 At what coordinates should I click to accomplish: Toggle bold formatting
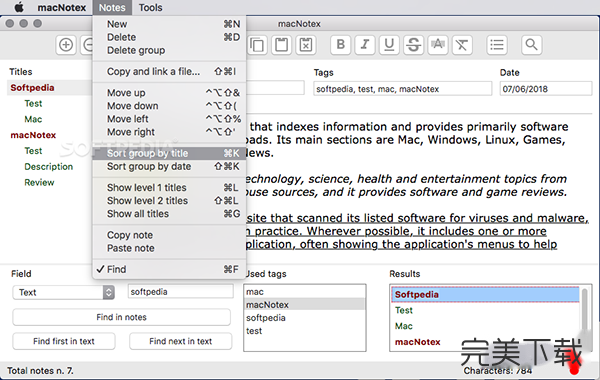[x=341, y=45]
